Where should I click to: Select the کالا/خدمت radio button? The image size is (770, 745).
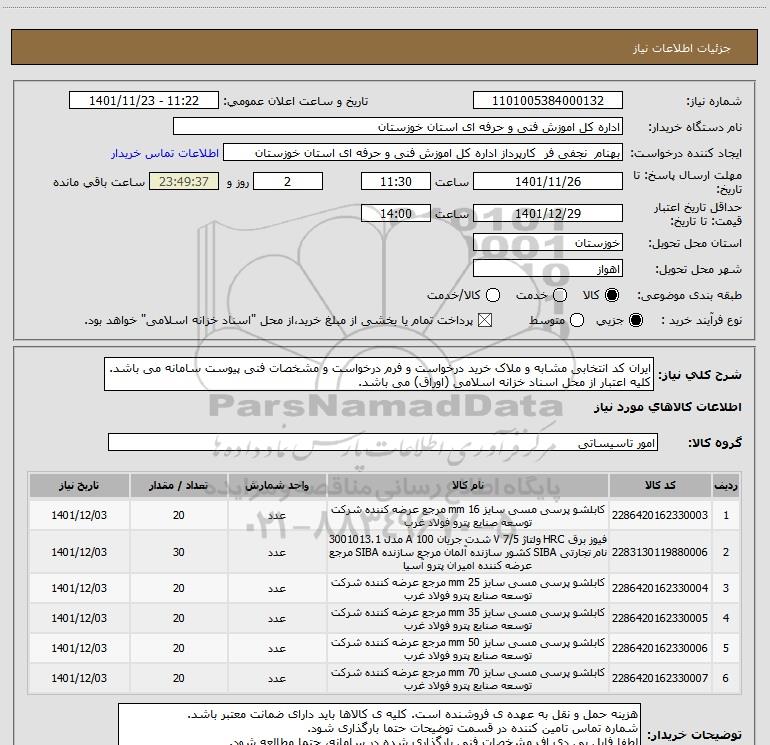(493, 295)
